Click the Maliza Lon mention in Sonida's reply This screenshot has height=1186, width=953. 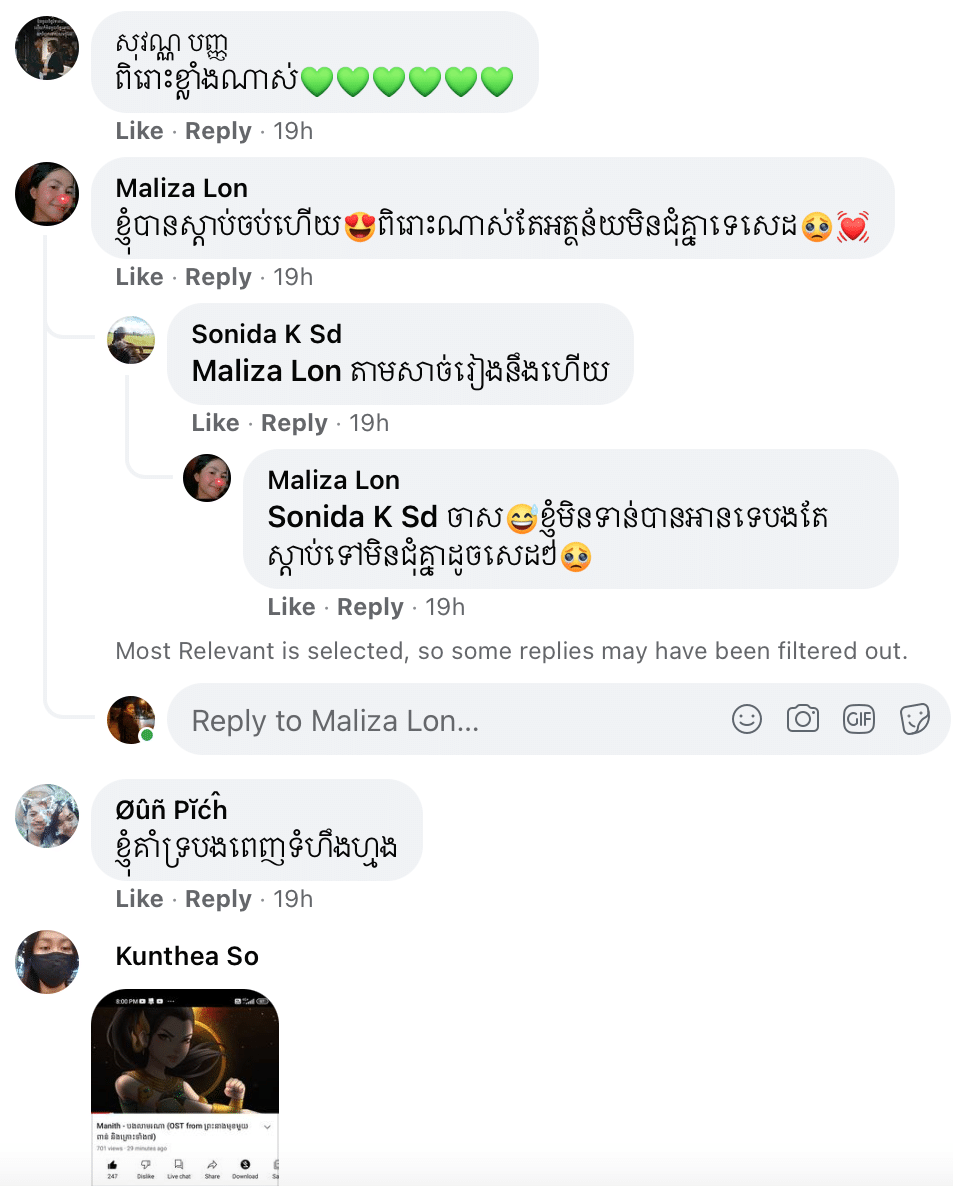(266, 371)
